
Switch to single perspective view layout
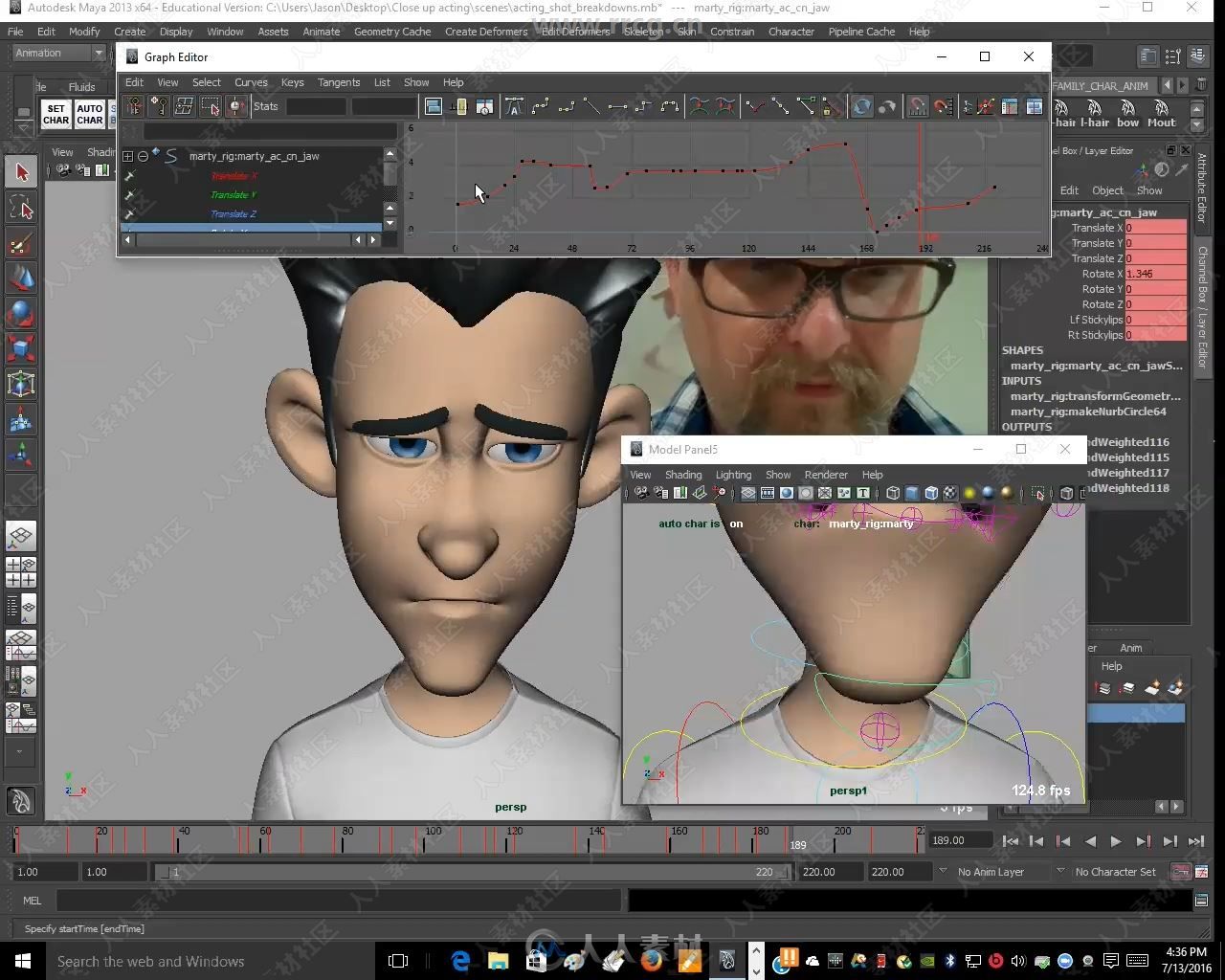click(21, 536)
